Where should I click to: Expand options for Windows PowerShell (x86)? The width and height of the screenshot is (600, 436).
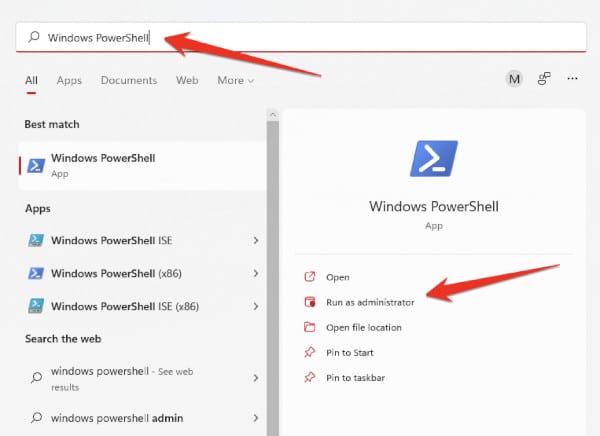point(256,273)
